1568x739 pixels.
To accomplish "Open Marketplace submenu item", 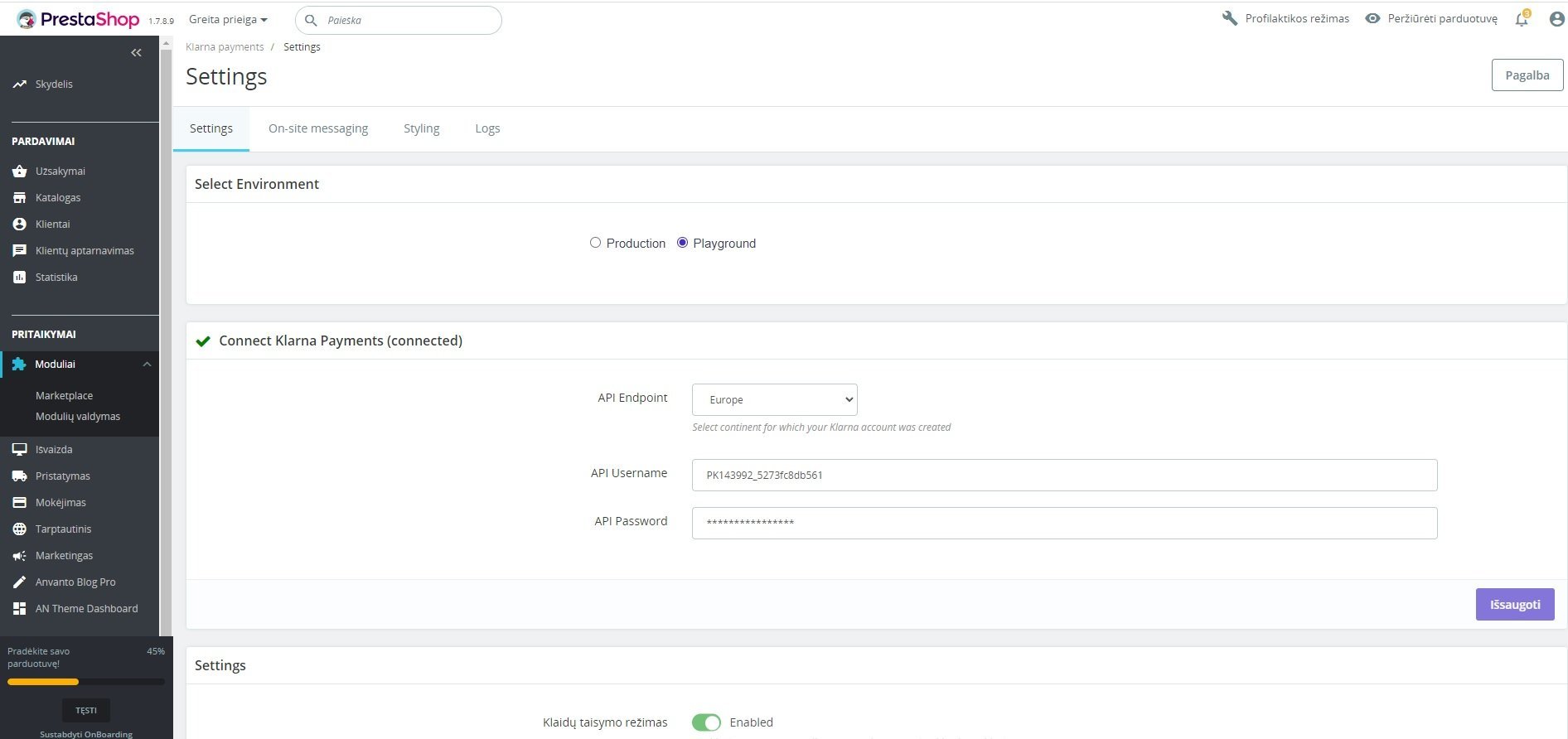I will click(64, 396).
